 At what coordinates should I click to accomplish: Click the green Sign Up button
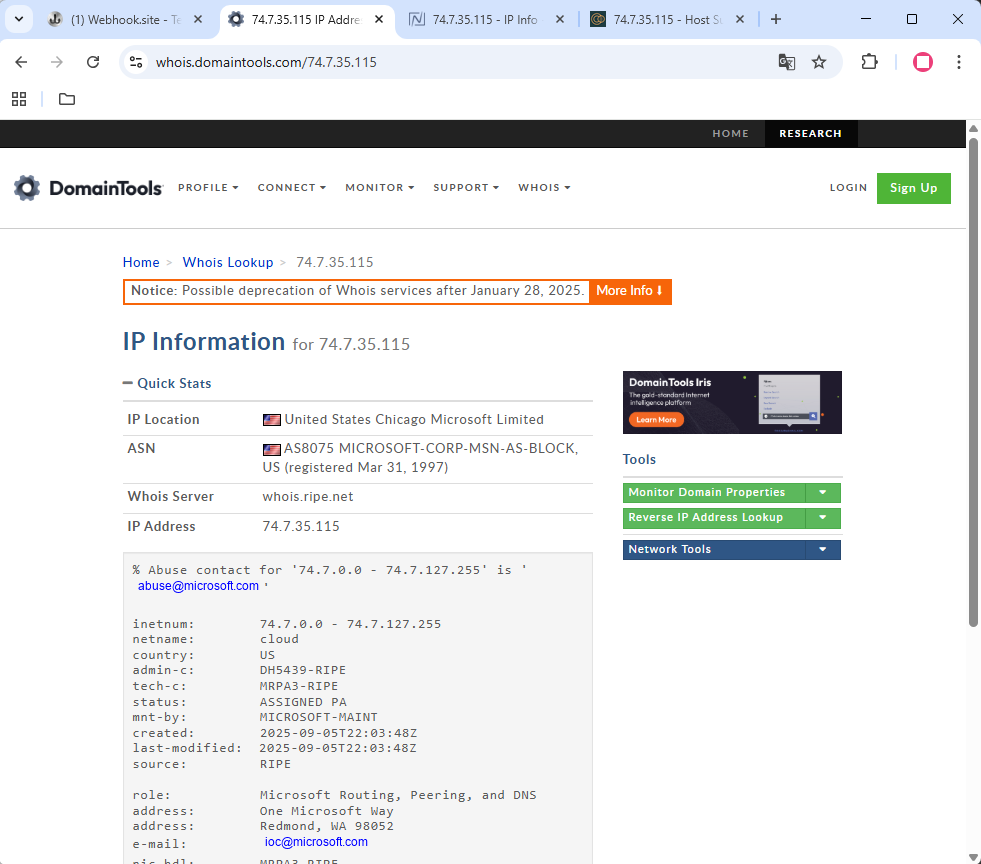(x=913, y=188)
